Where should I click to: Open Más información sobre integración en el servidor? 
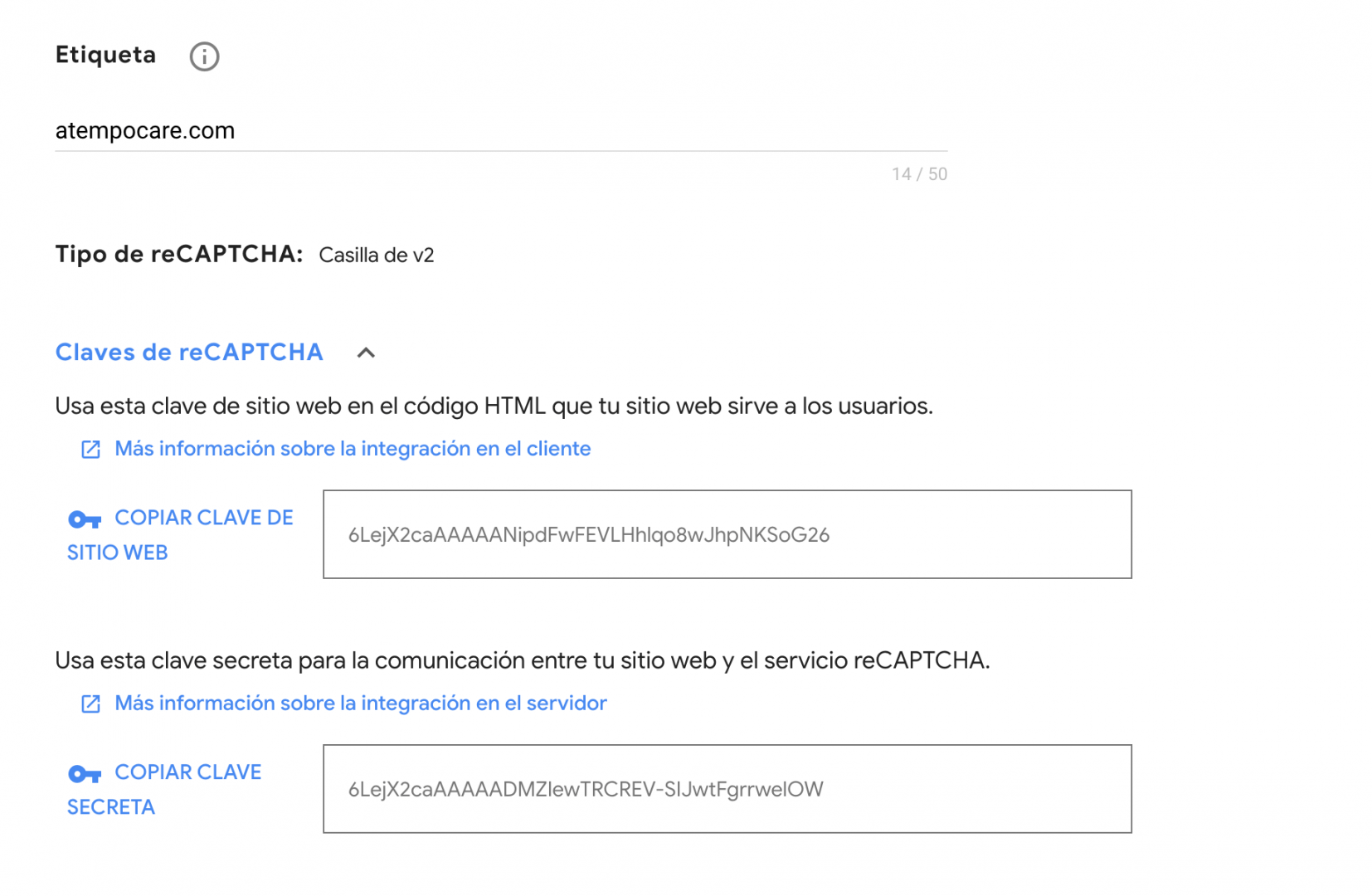(361, 704)
